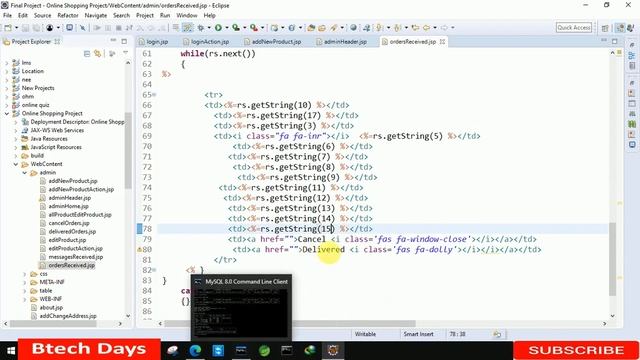Select cancelOrders.jsp in Project Explorer
Viewport: 640px width, 360px height.
(69, 223)
